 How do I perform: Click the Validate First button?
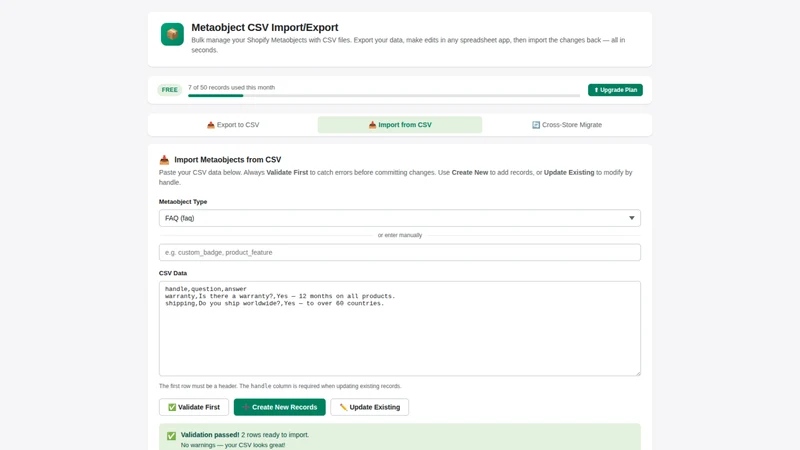(x=194, y=407)
